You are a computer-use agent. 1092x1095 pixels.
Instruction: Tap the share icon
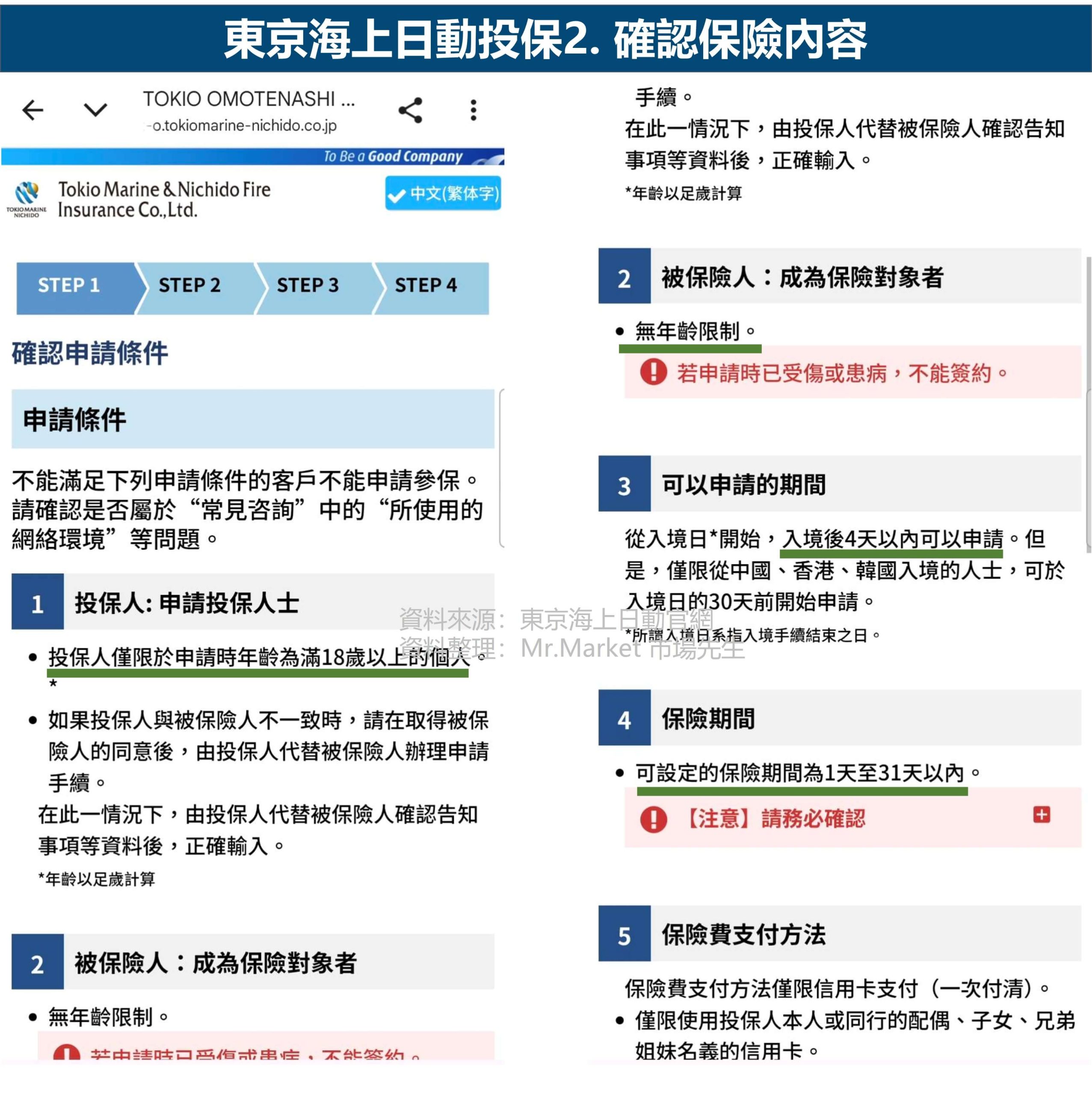410,110
